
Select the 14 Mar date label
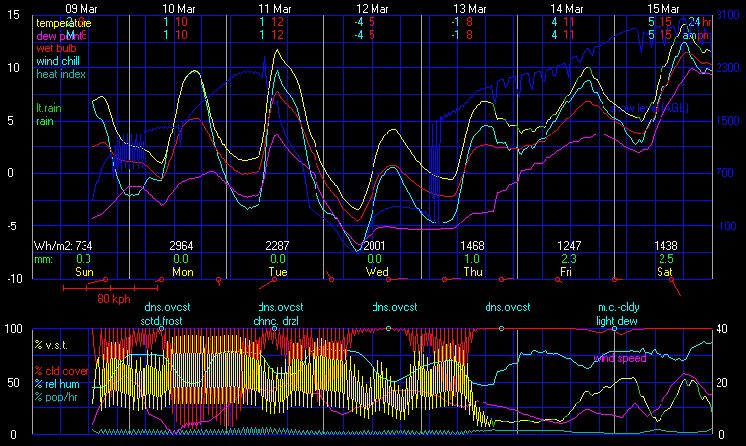[567, 9]
